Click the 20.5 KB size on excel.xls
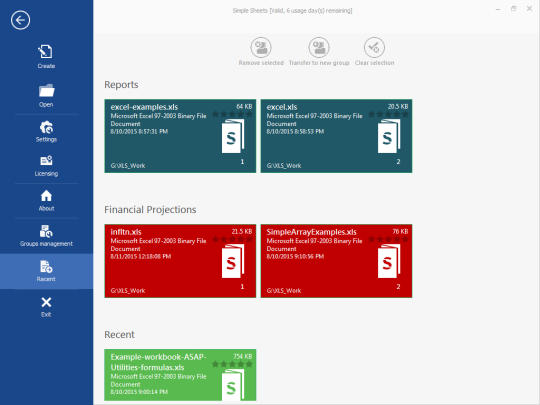The height and width of the screenshot is (405, 540). pos(398,106)
